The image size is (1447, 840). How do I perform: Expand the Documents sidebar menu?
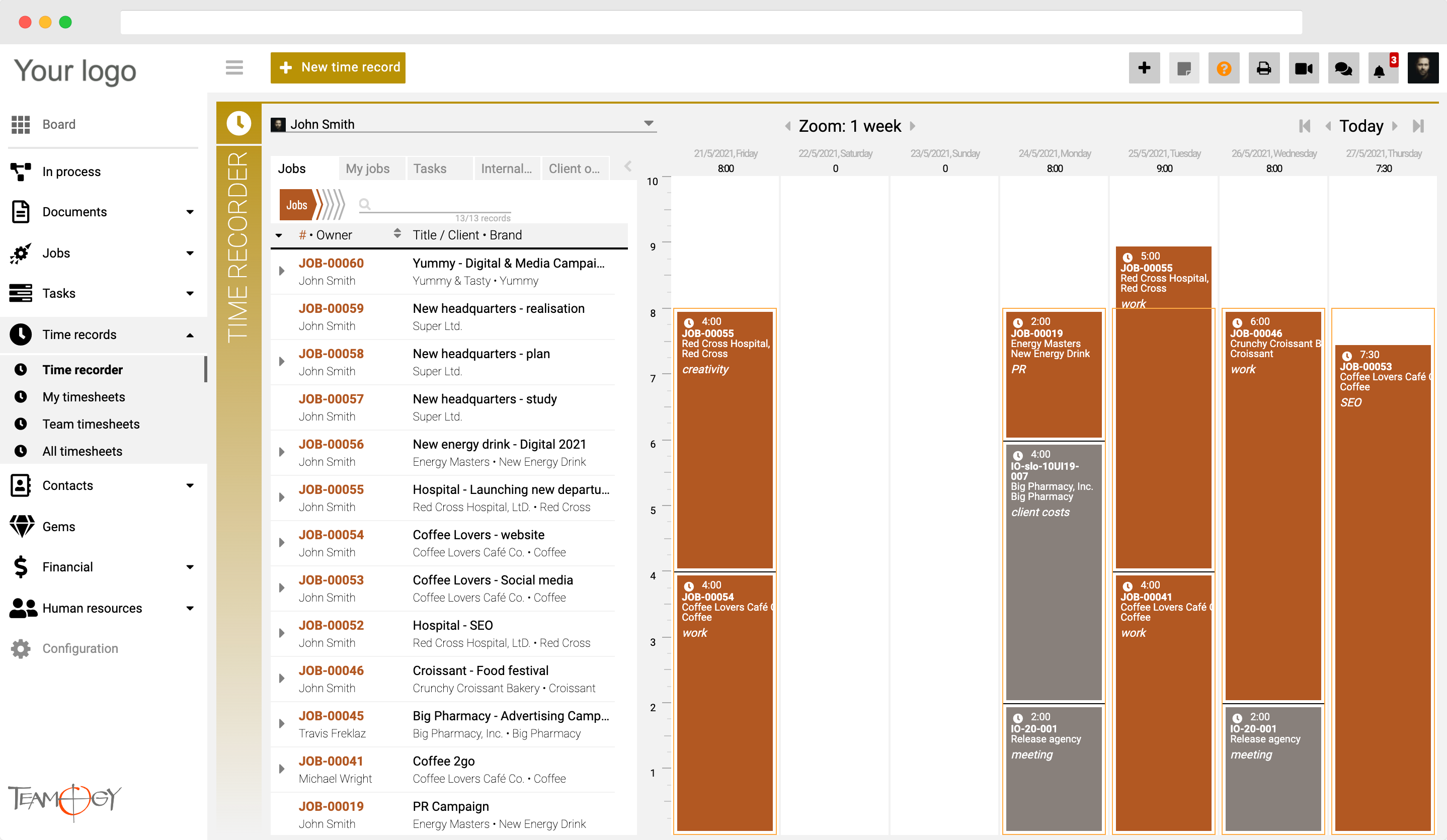pos(190,212)
